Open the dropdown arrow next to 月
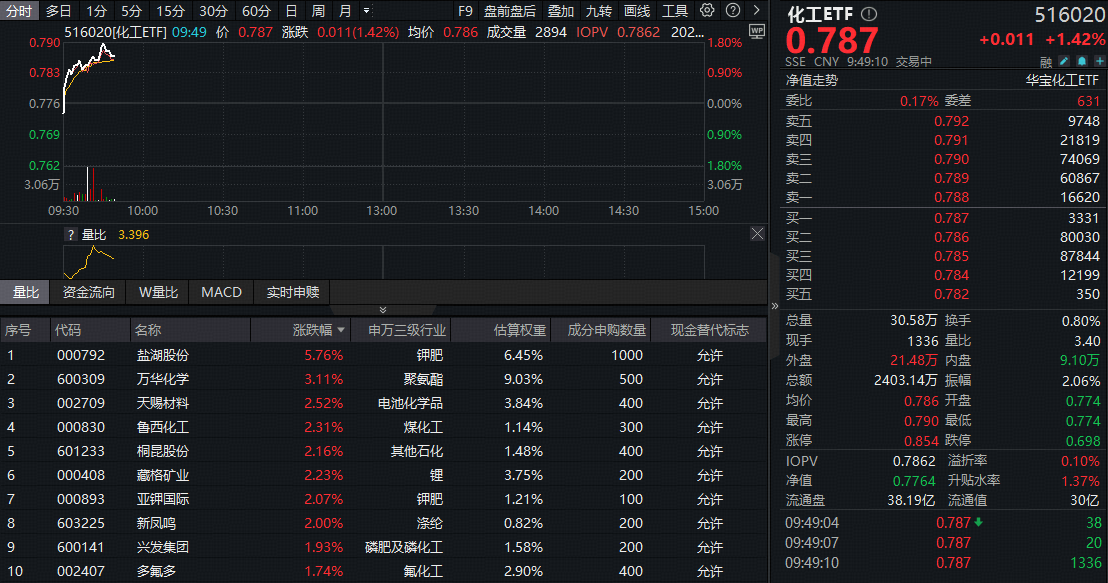 [x=366, y=11]
